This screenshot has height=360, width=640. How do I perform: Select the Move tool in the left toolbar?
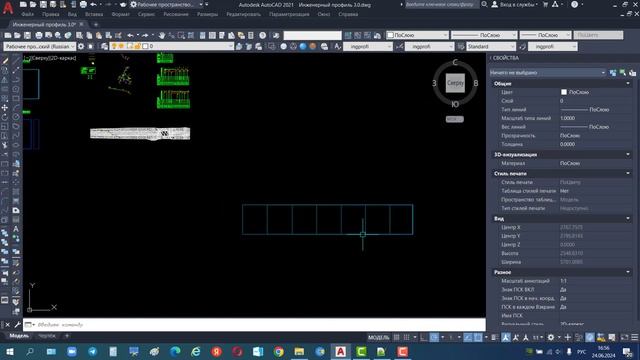(x=5, y=107)
